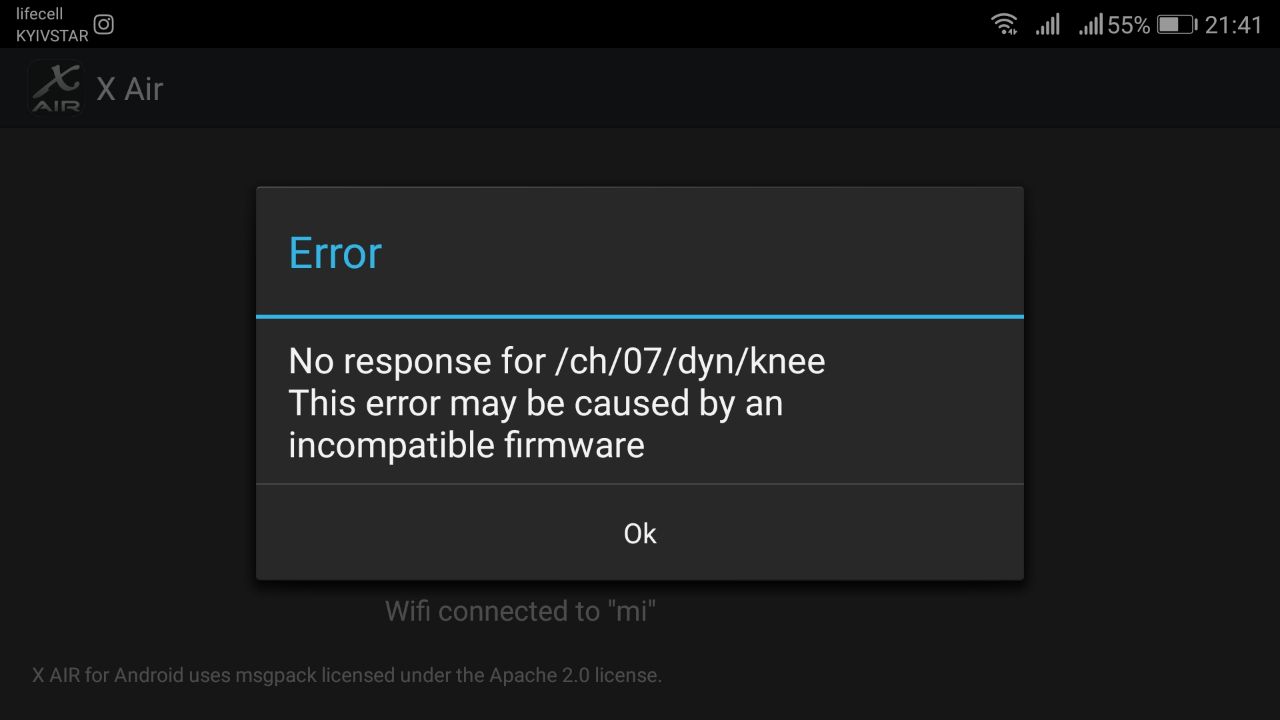1280x720 pixels.
Task: Click the "Error" dialog title
Action: pyautogui.click(x=335, y=253)
